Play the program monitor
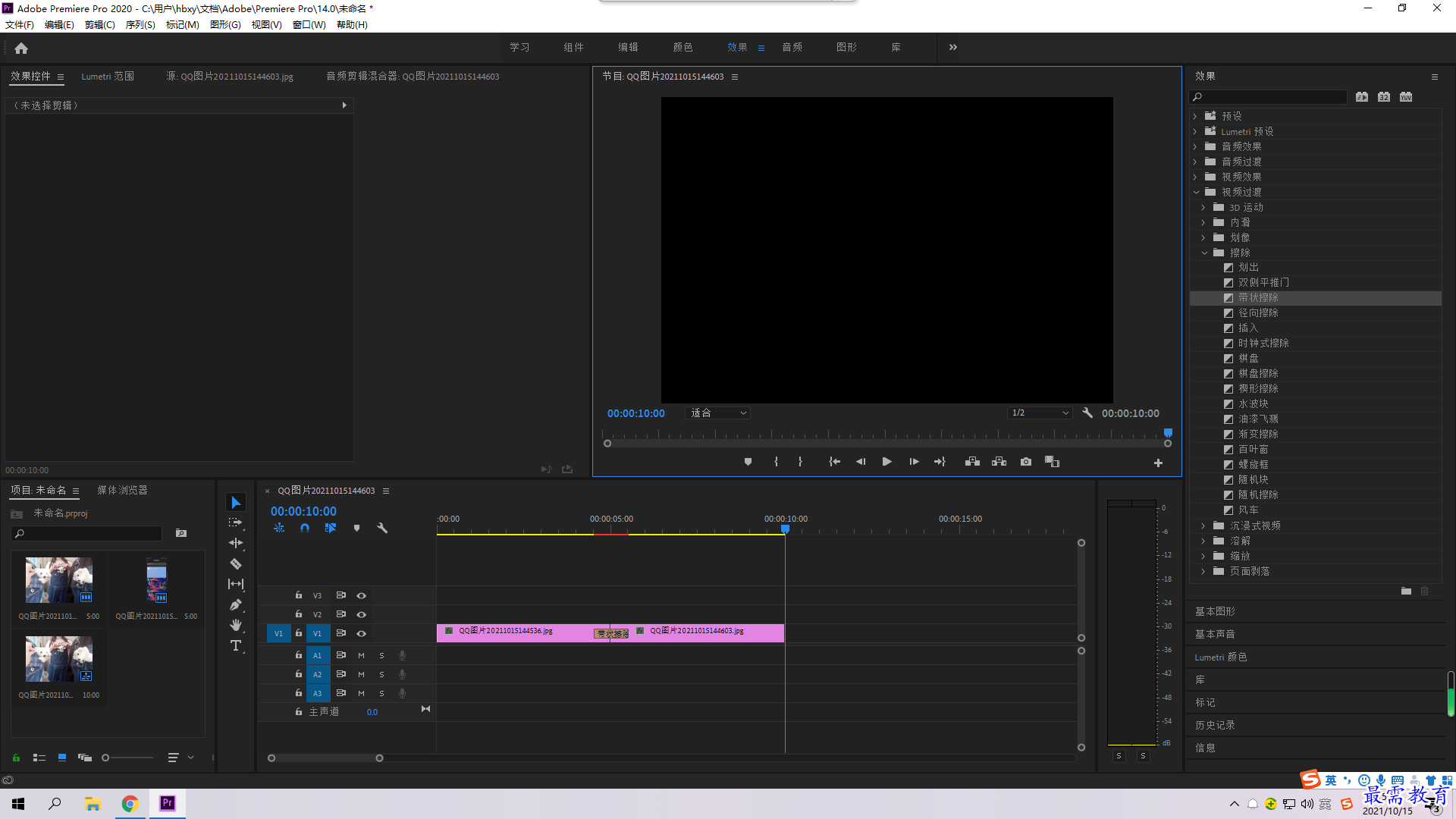This screenshot has height=819, width=1456. [887, 462]
